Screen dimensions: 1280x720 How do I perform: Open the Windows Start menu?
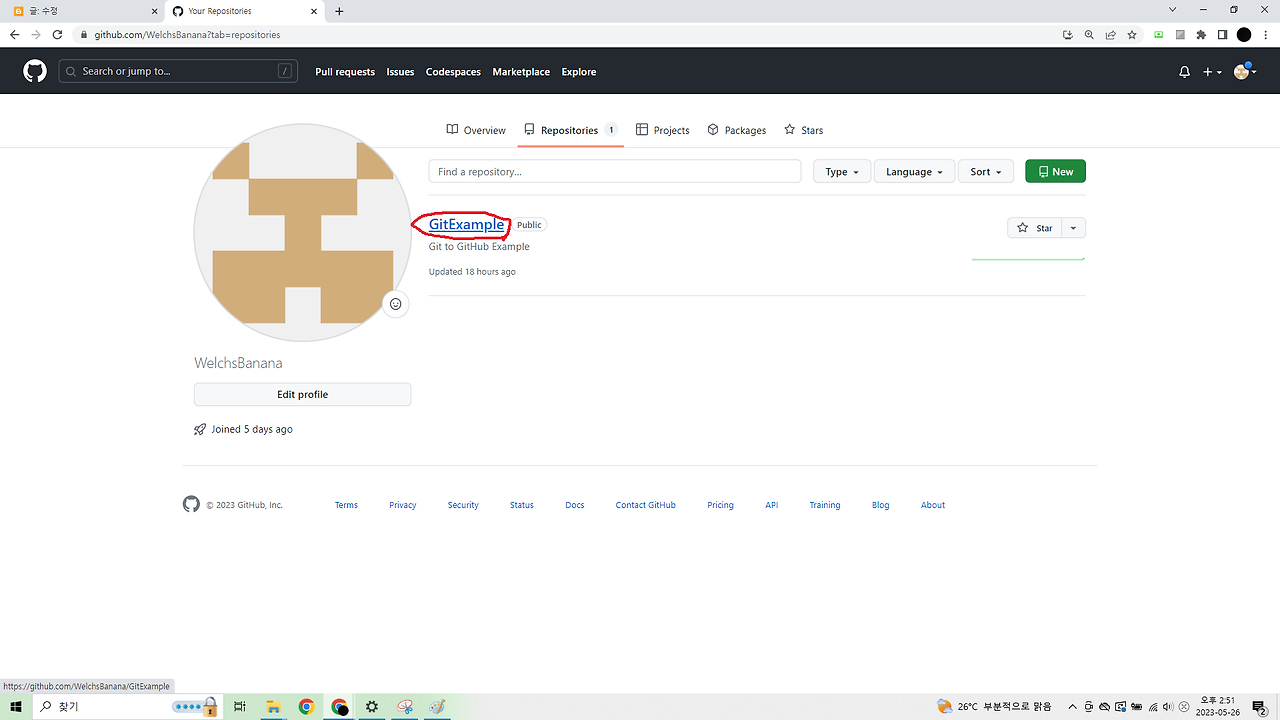tap(16, 706)
